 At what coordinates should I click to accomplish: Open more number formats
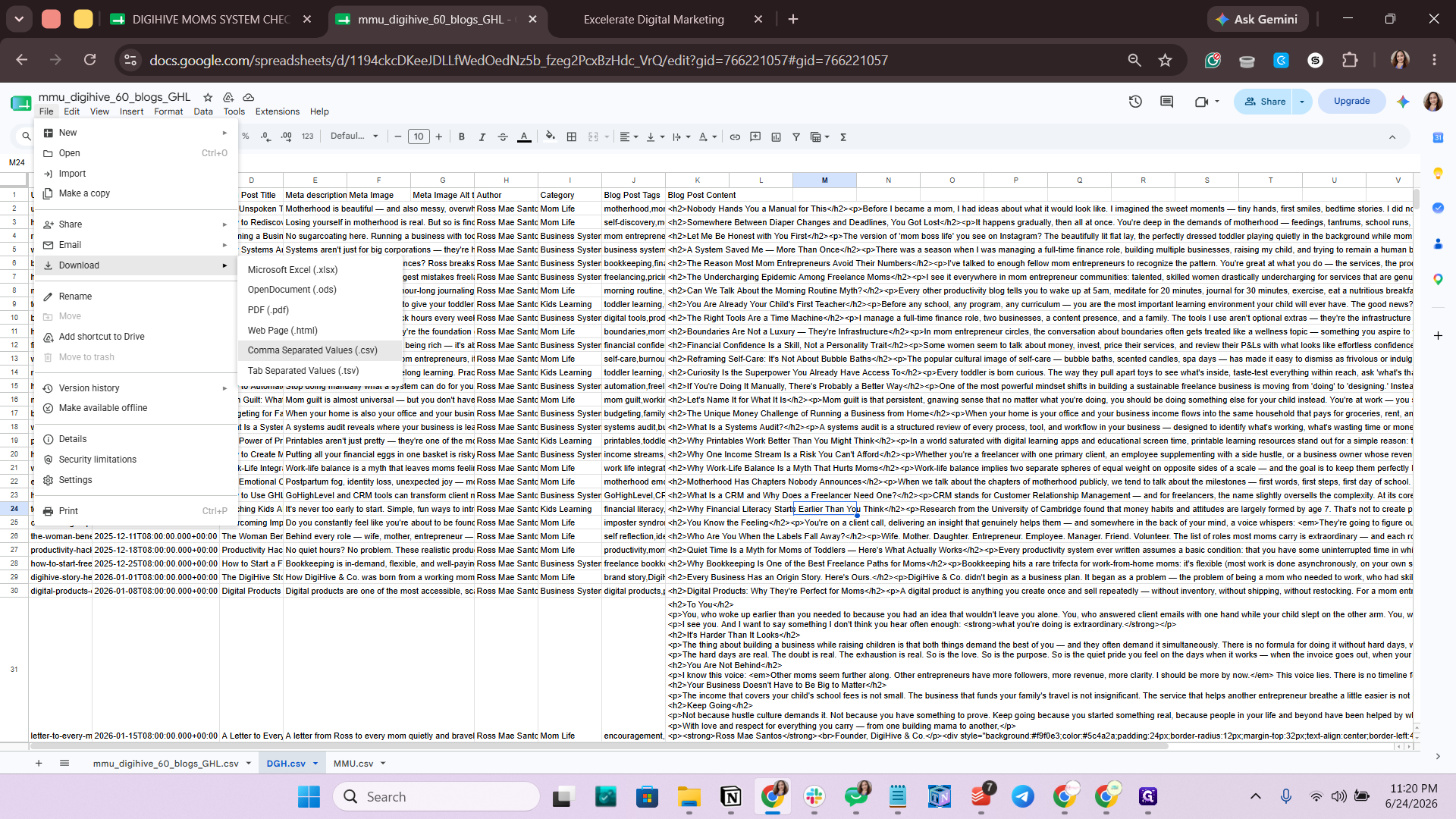pyautogui.click(x=307, y=136)
